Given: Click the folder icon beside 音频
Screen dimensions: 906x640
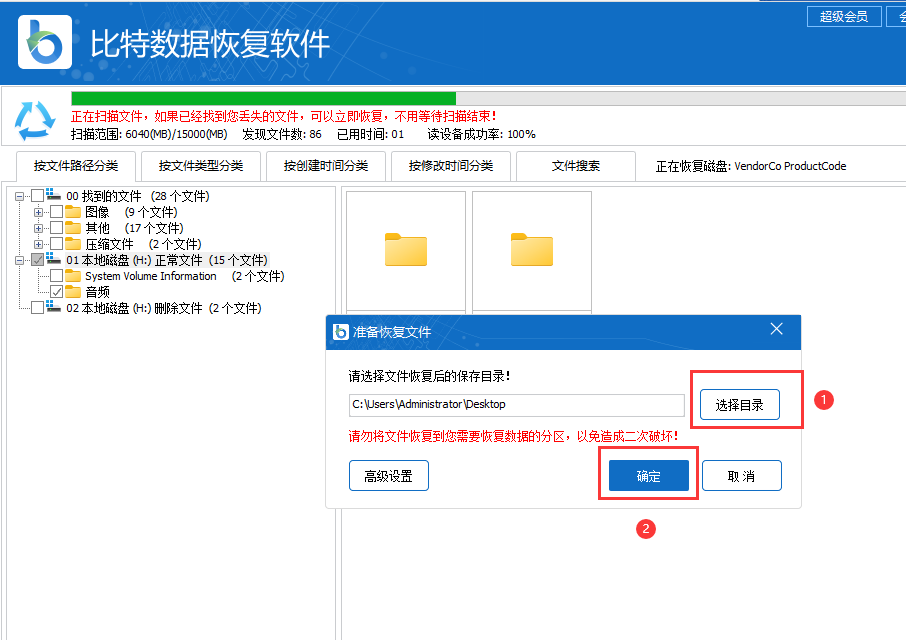Looking at the screenshot, I should [73, 292].
